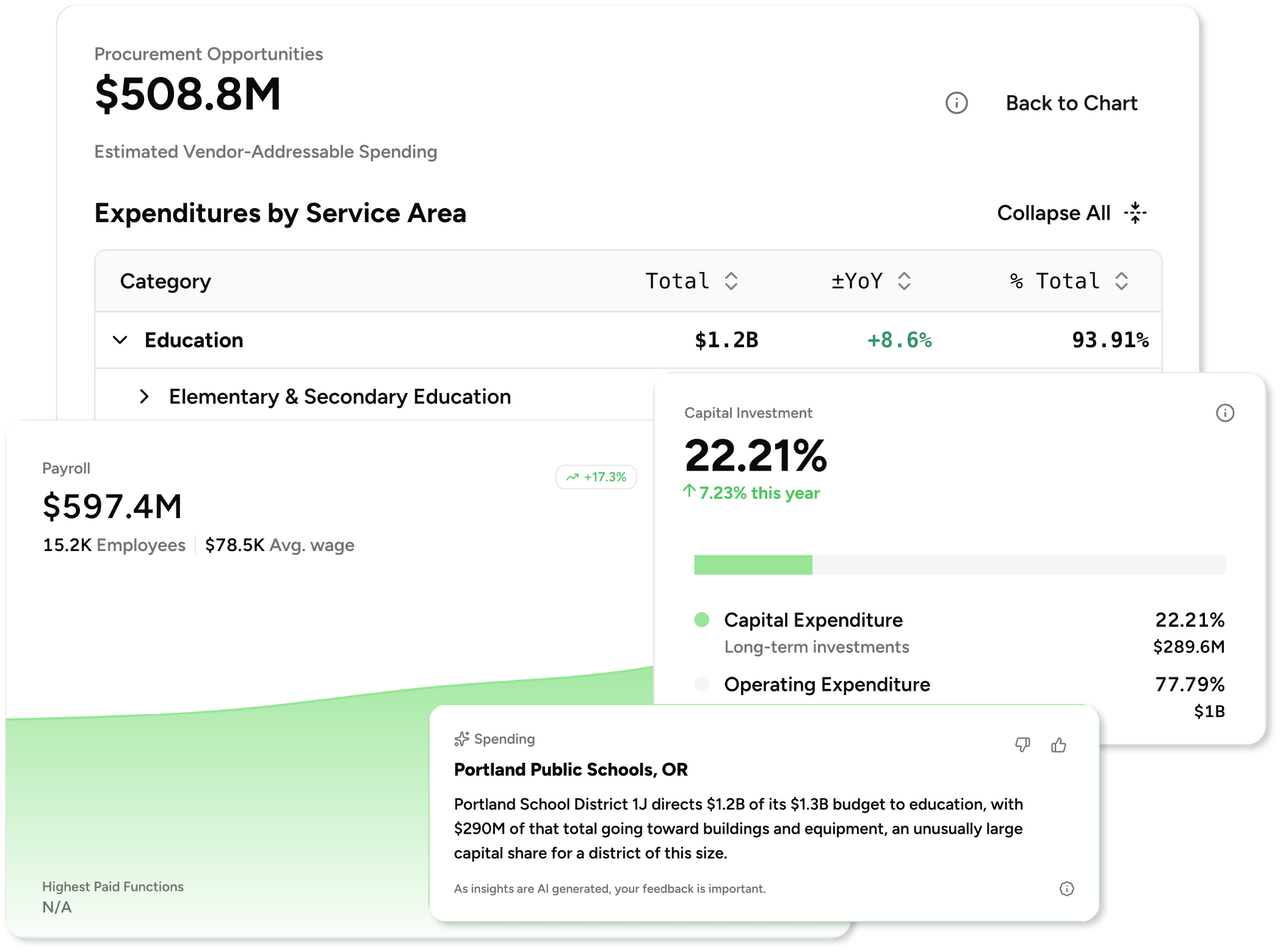
Task: Click the 15.2K Employees stat
Action: (x=114, y=545)
